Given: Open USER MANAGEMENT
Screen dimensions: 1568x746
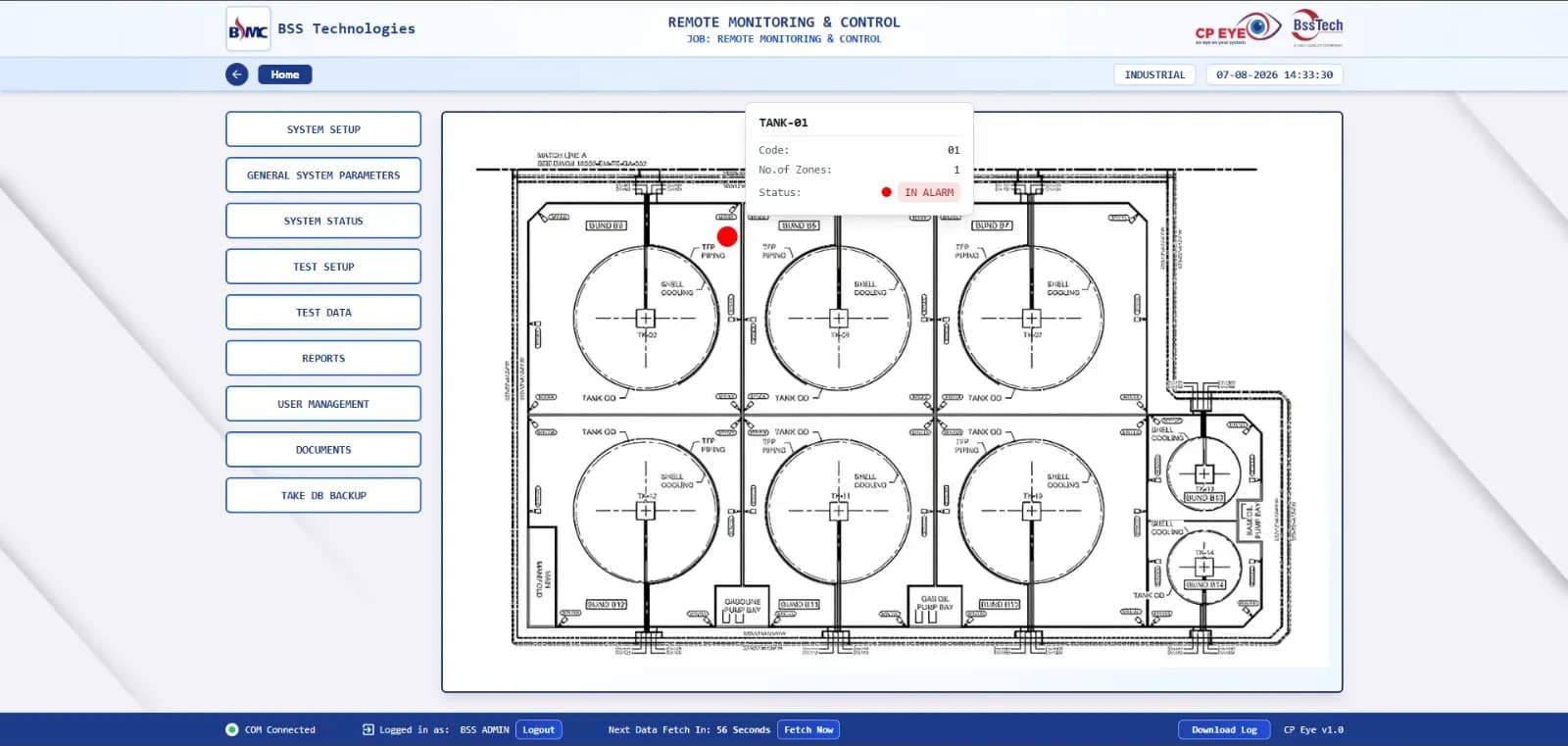Looking at the screenshot, I should click(x=323, y=404).
